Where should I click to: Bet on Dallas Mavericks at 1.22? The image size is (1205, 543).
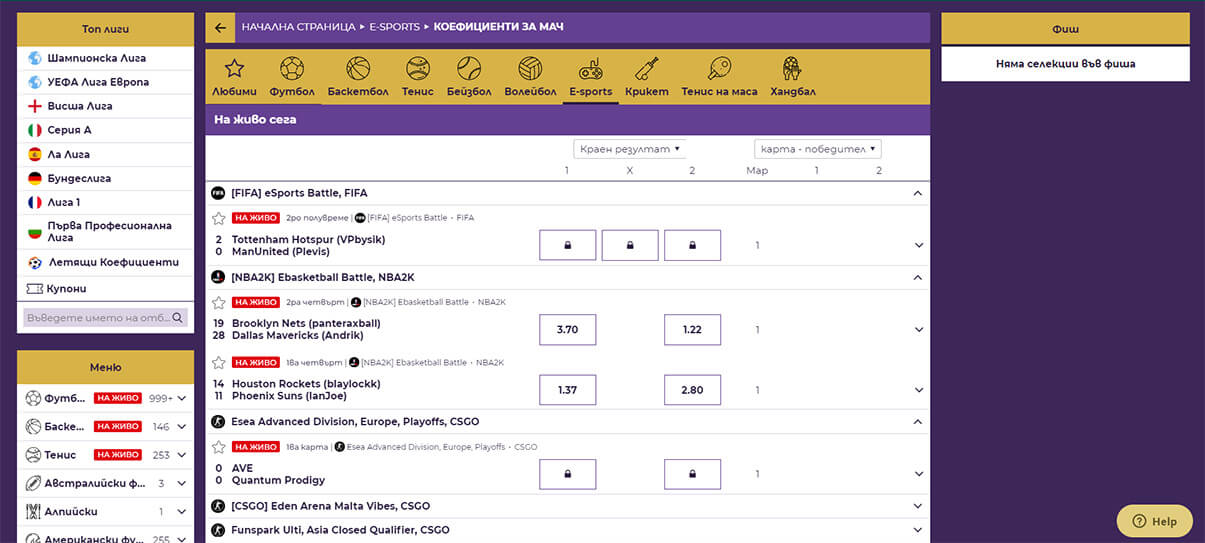(x=692, y=330)
